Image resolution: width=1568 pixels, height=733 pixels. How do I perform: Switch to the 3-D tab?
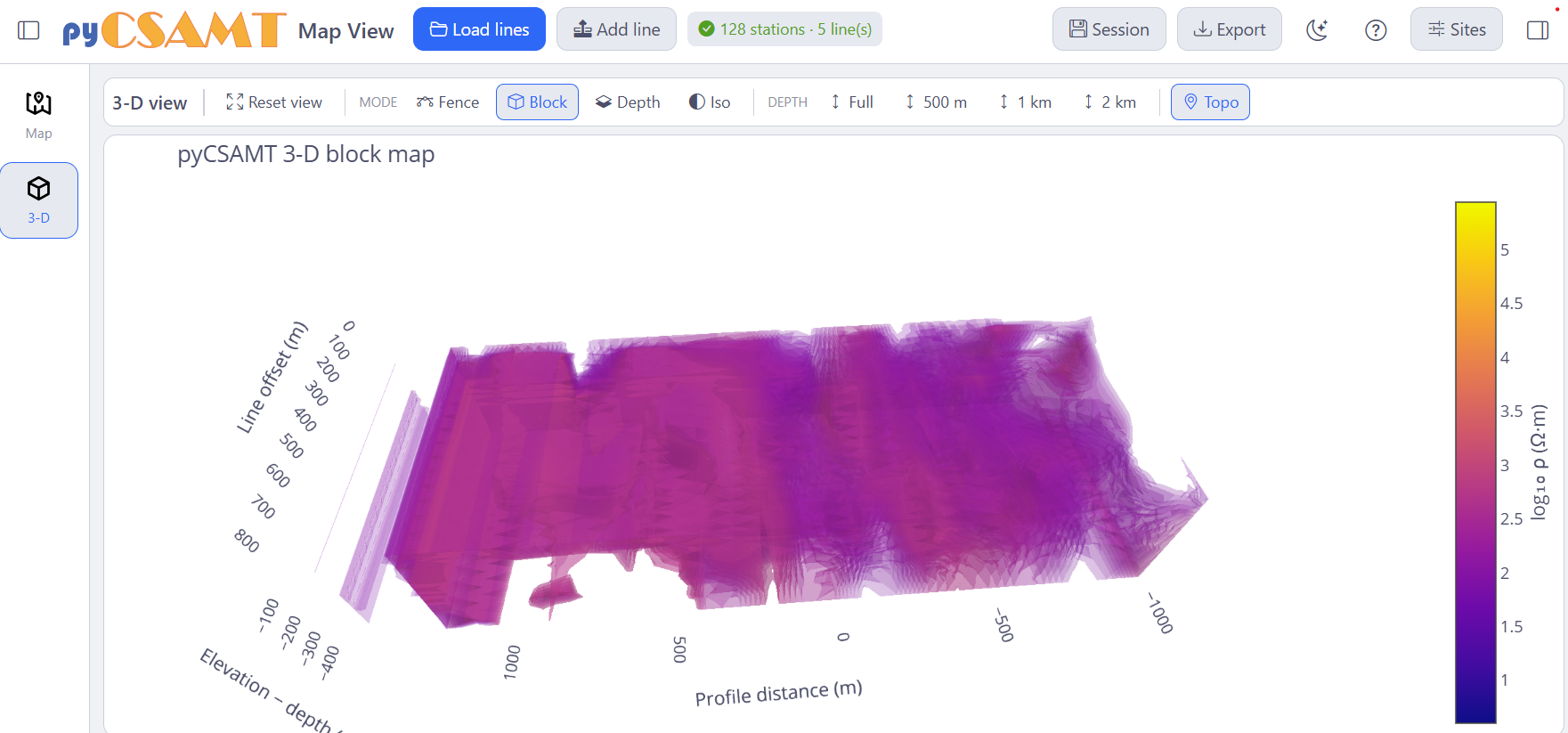[x=38, y=200]
